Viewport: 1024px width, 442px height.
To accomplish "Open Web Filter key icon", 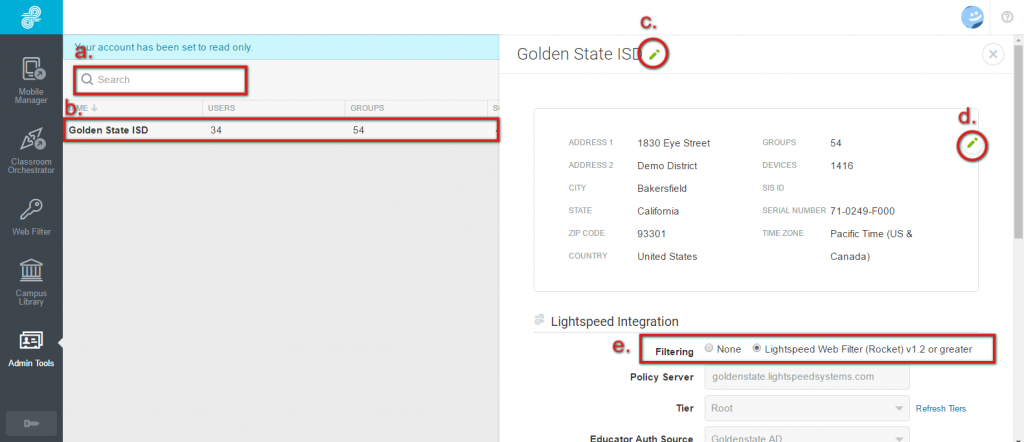I will (31, 210).
